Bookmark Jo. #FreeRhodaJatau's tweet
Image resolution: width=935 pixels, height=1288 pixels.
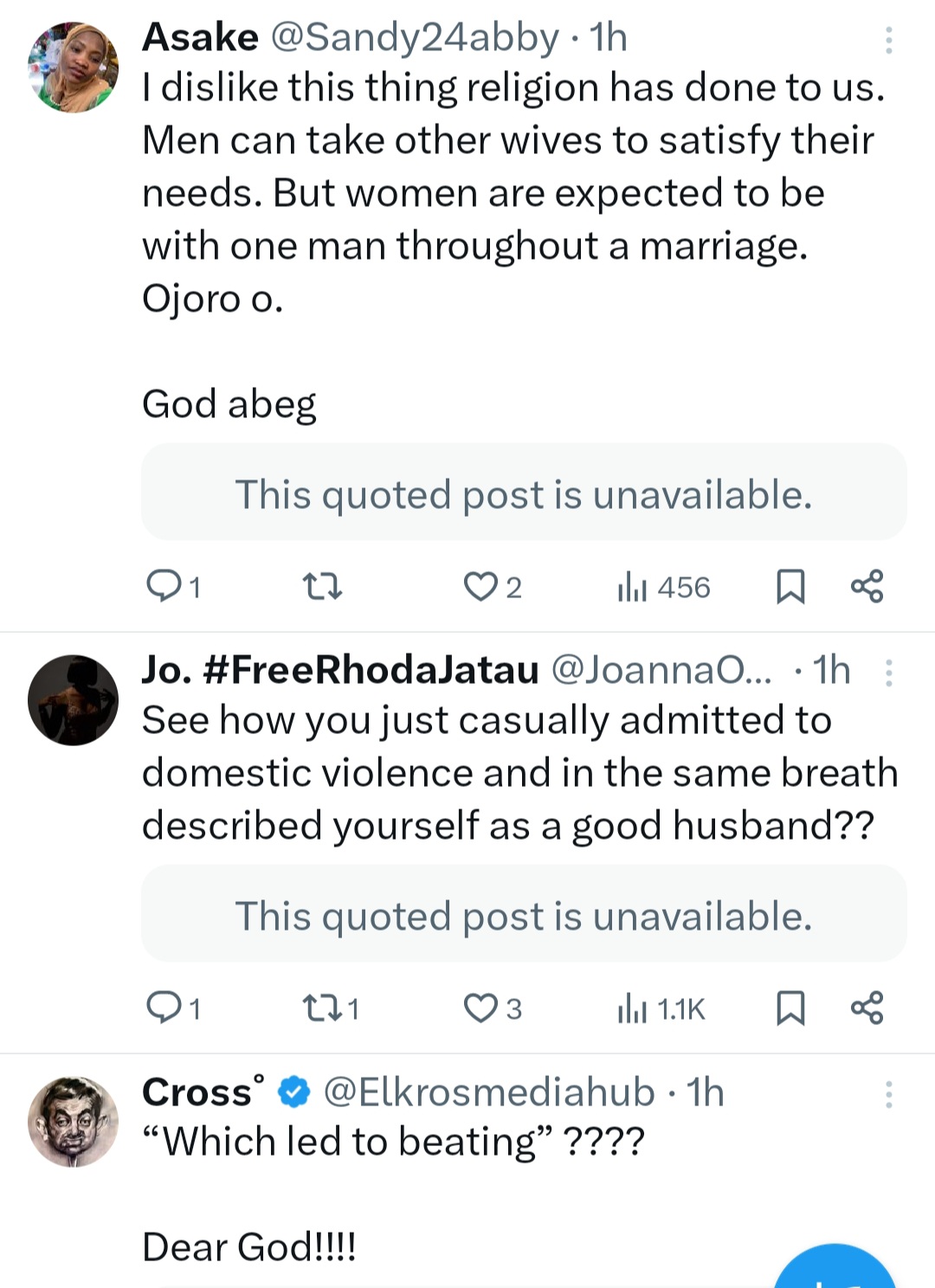point(790,1008)
